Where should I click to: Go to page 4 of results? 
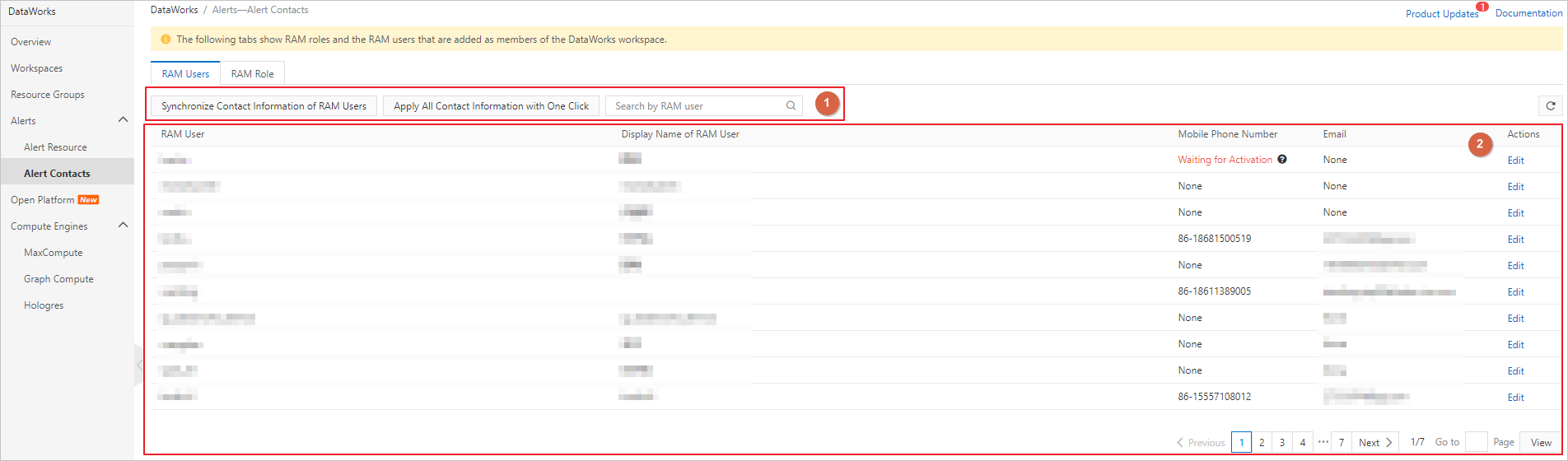1303,442
